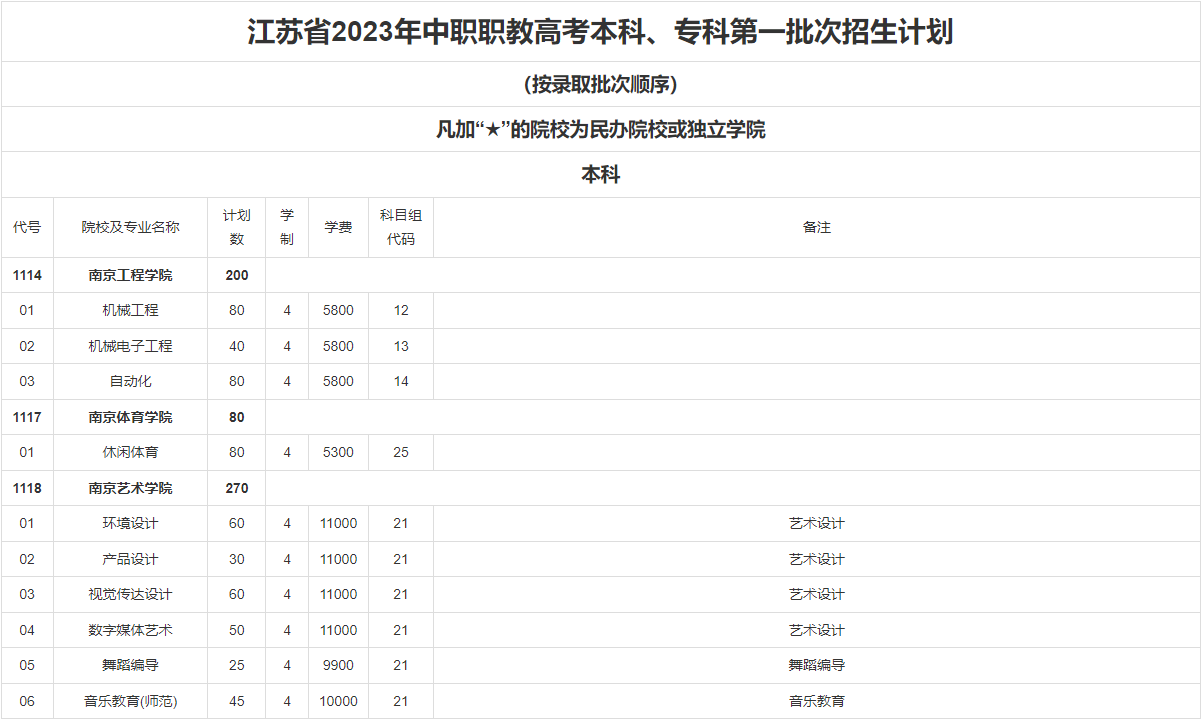Select school code 1114

tap(27, 275)
